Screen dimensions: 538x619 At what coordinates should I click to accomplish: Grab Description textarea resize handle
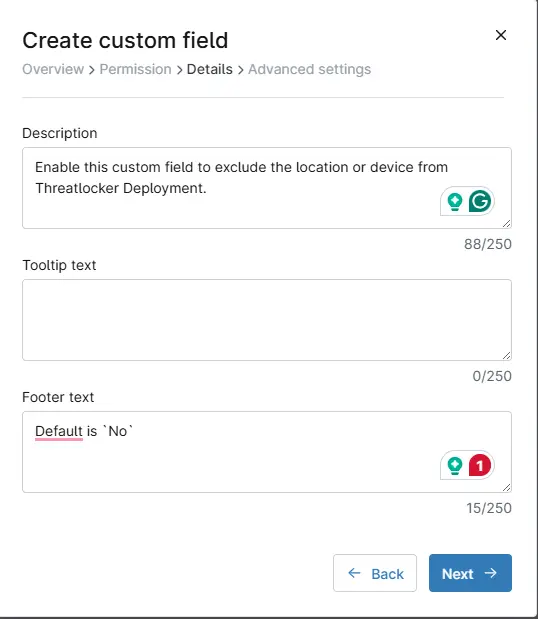point(507,223)
